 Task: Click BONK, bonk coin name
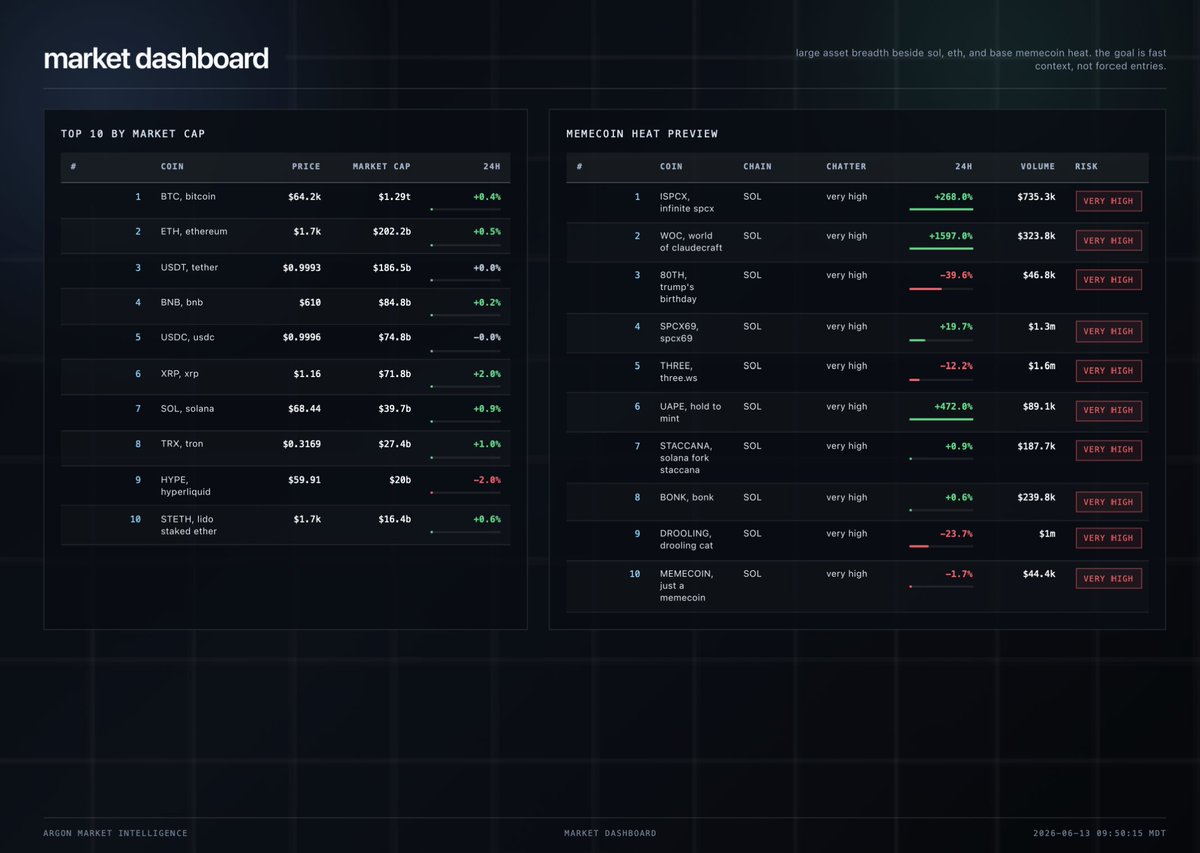(687, 498)
